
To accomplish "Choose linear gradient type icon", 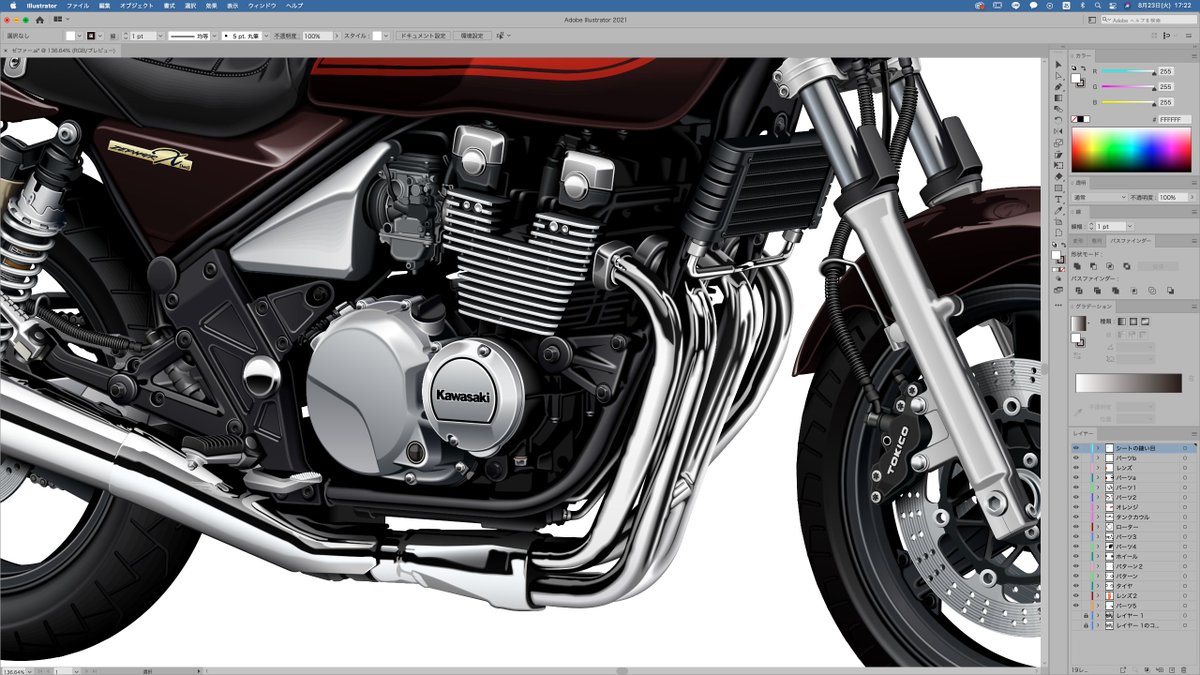I will (1122, 321).
